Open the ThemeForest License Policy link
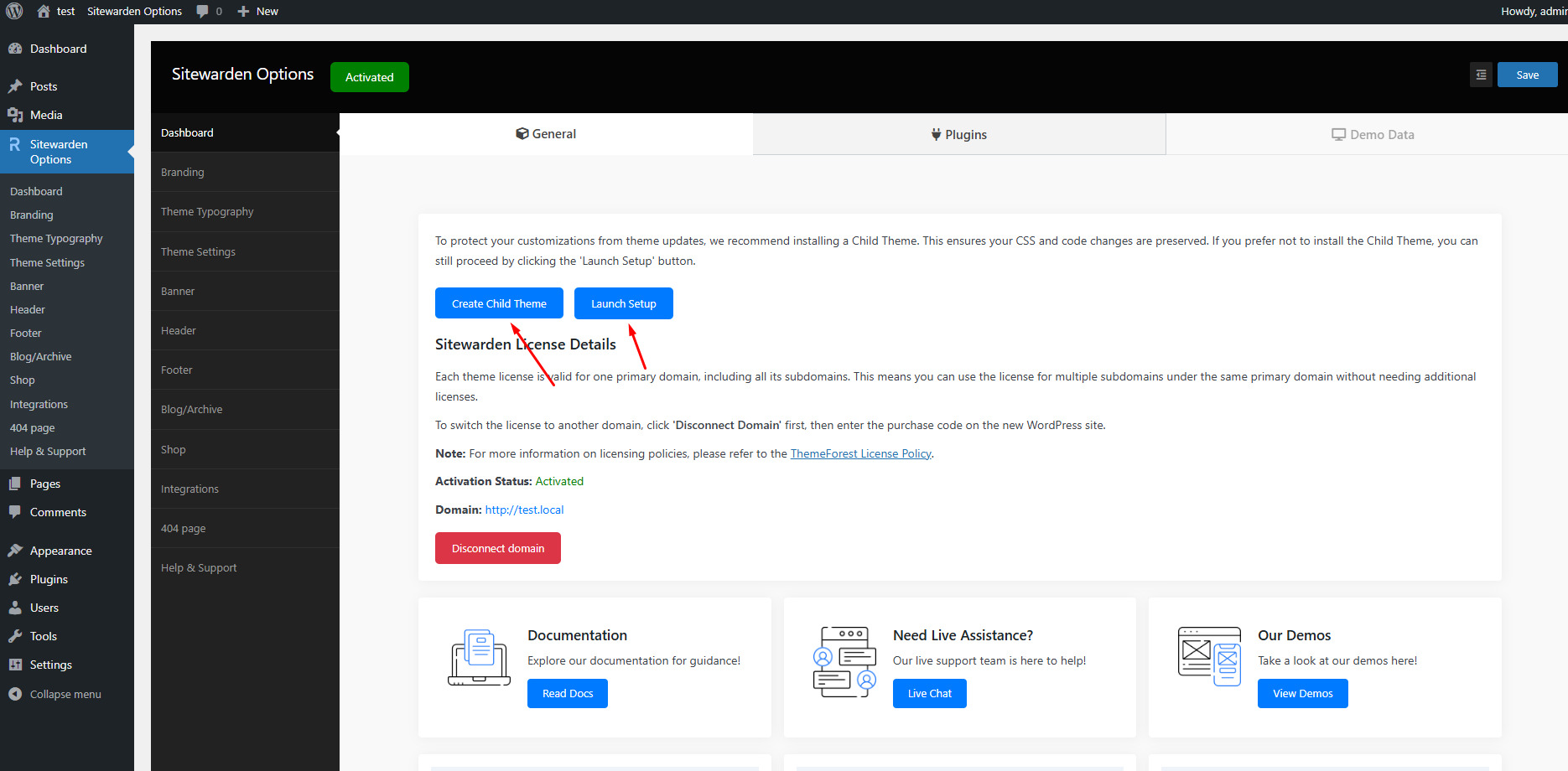1568x771 pixels. pyautogui.click(x=860, y=453)
